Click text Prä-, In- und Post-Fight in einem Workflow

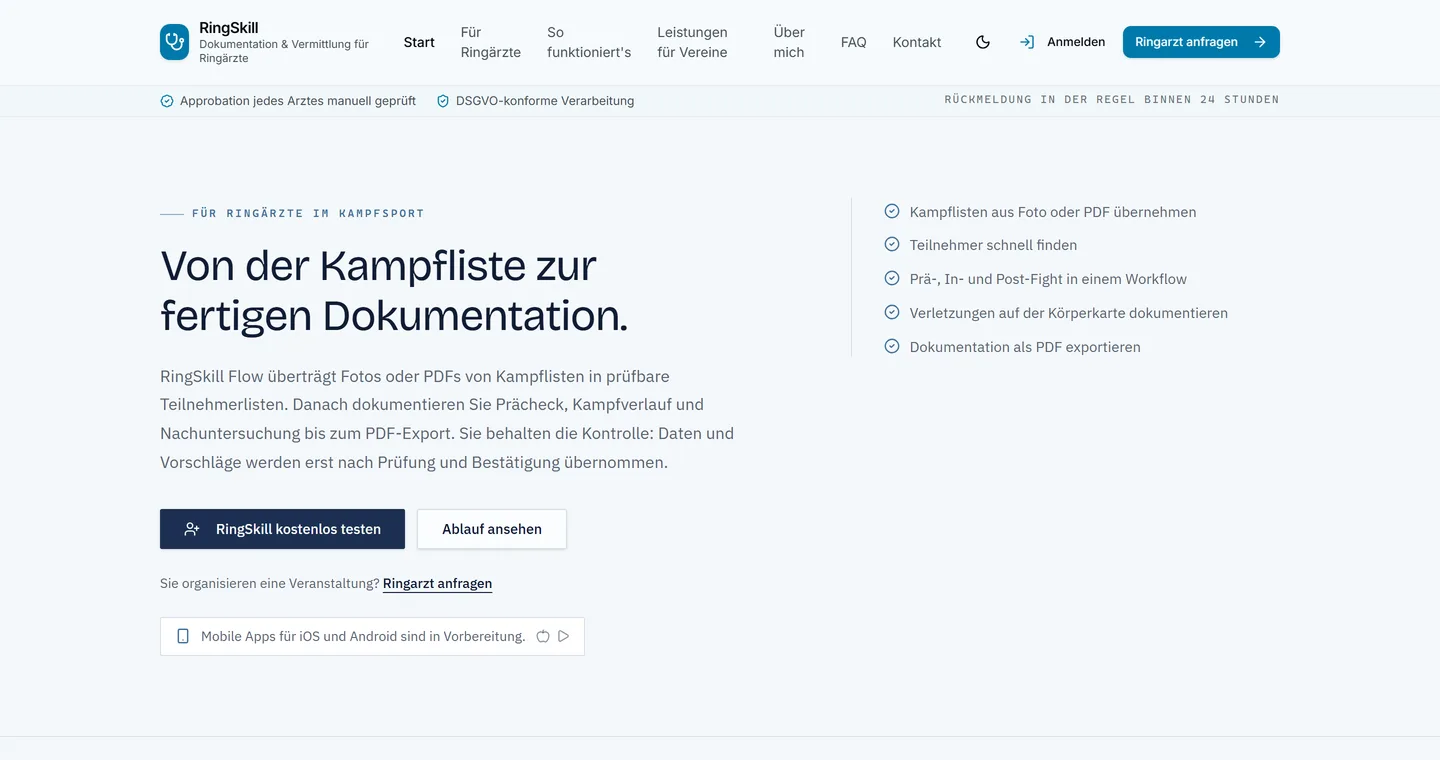pyautogui.click(x=1048, y=279)
